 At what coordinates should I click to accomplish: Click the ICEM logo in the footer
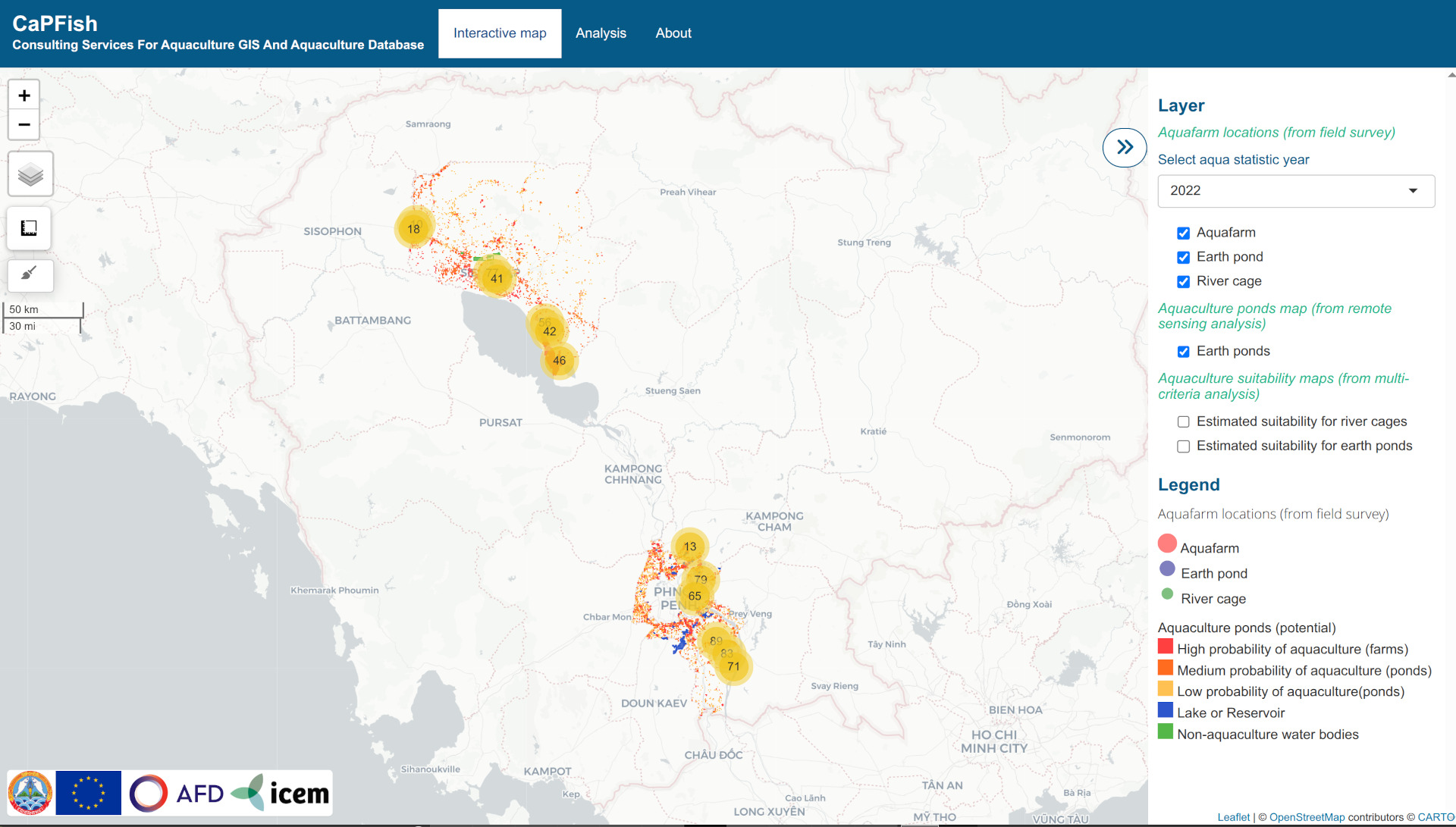point(284,792)
